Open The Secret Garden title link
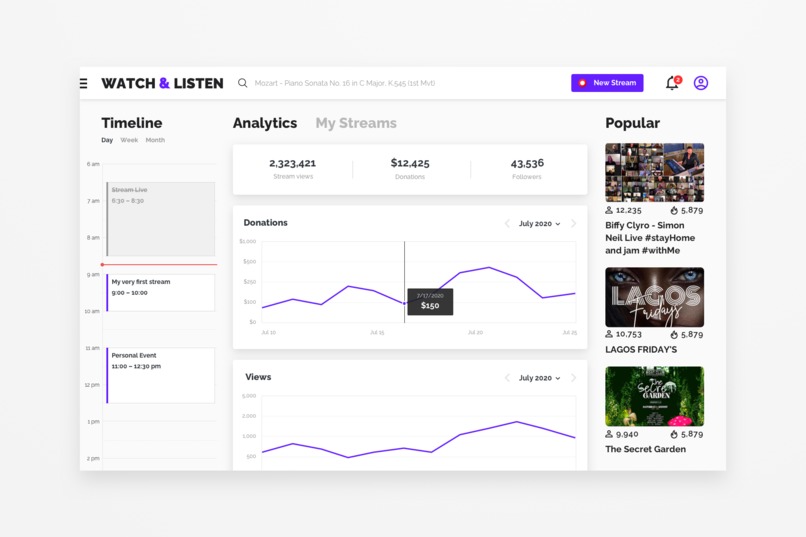806x537 pixels. (x=646, y=449)
